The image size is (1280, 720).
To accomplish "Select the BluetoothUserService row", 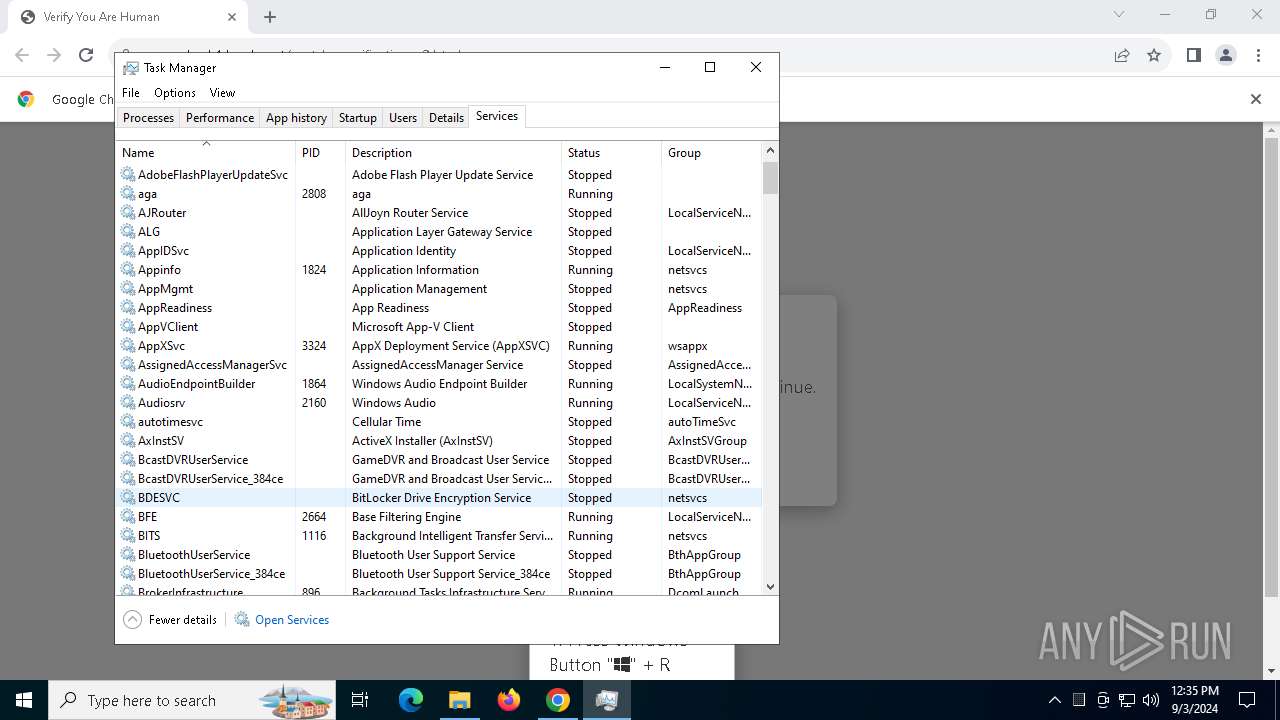I will (438, 554).
